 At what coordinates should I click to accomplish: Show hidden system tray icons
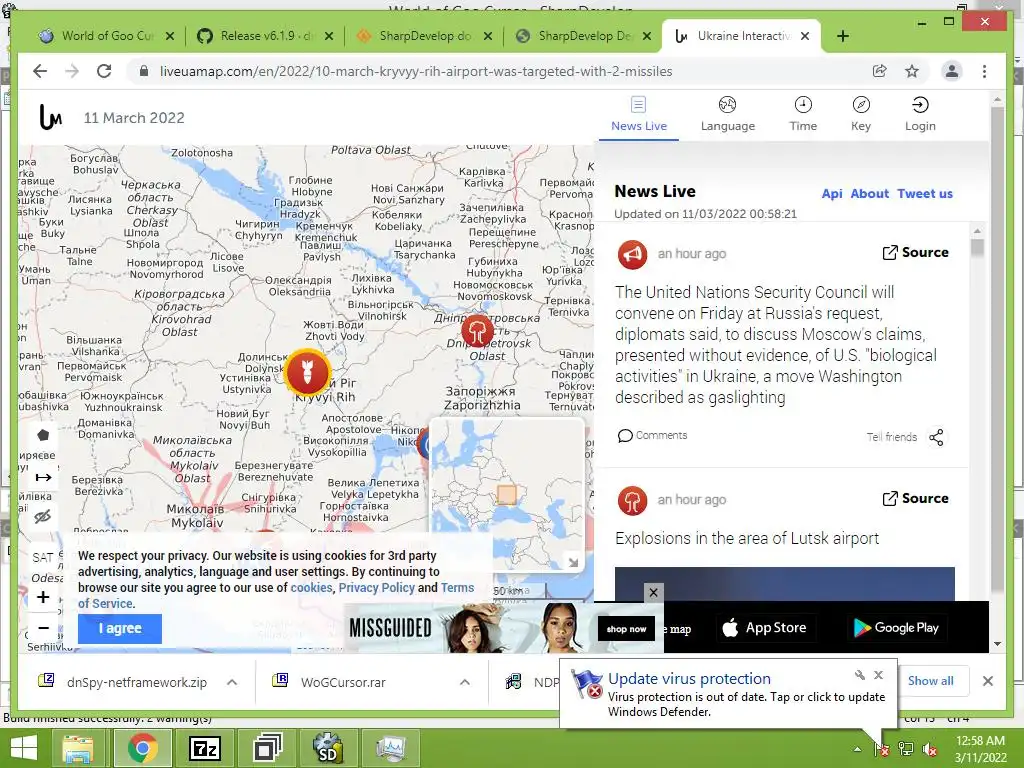857,749
